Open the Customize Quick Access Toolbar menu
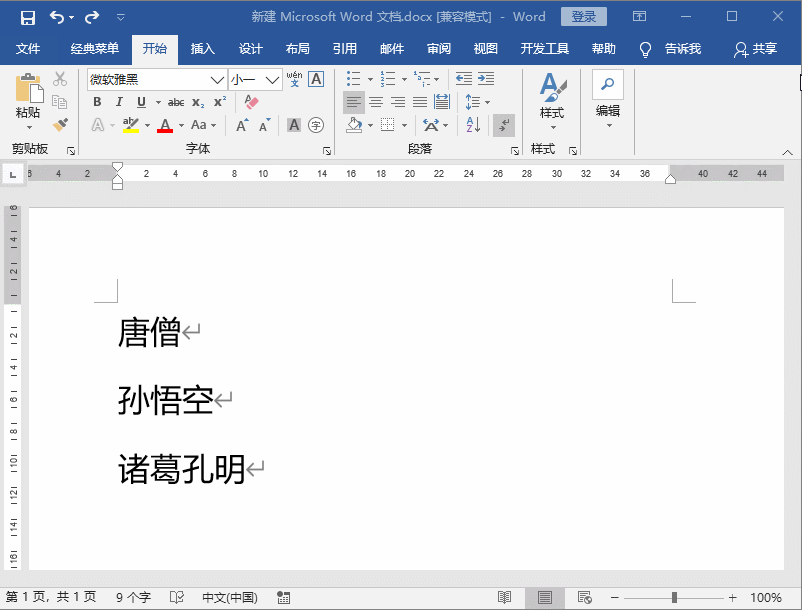Image resolution: width=802 pixels, height=610 pixels. point(121,18)
